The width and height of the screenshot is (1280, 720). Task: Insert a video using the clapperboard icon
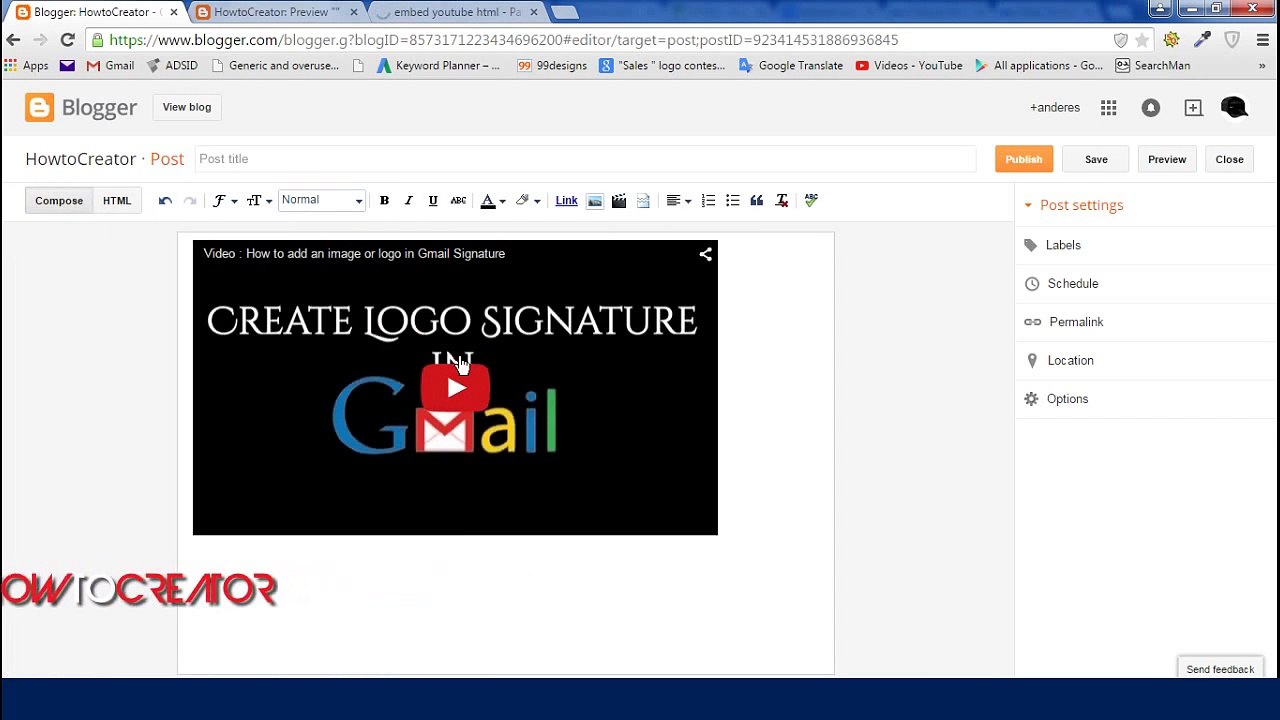[619, 201]
